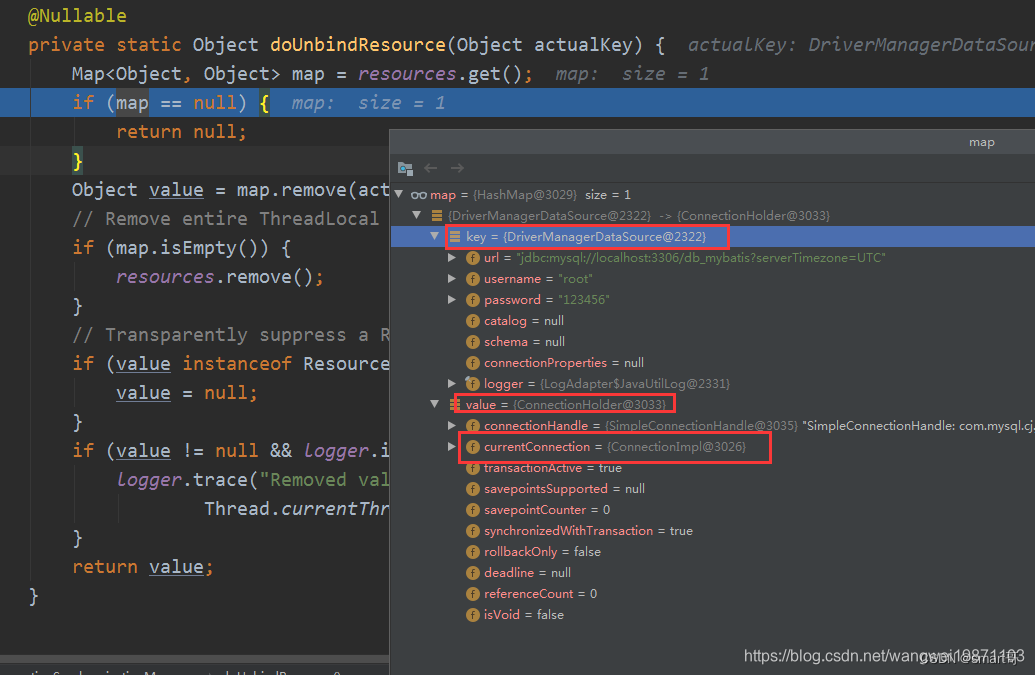
Task: Click field icon beside rollbackOnly
Action: tap(473, 552)
